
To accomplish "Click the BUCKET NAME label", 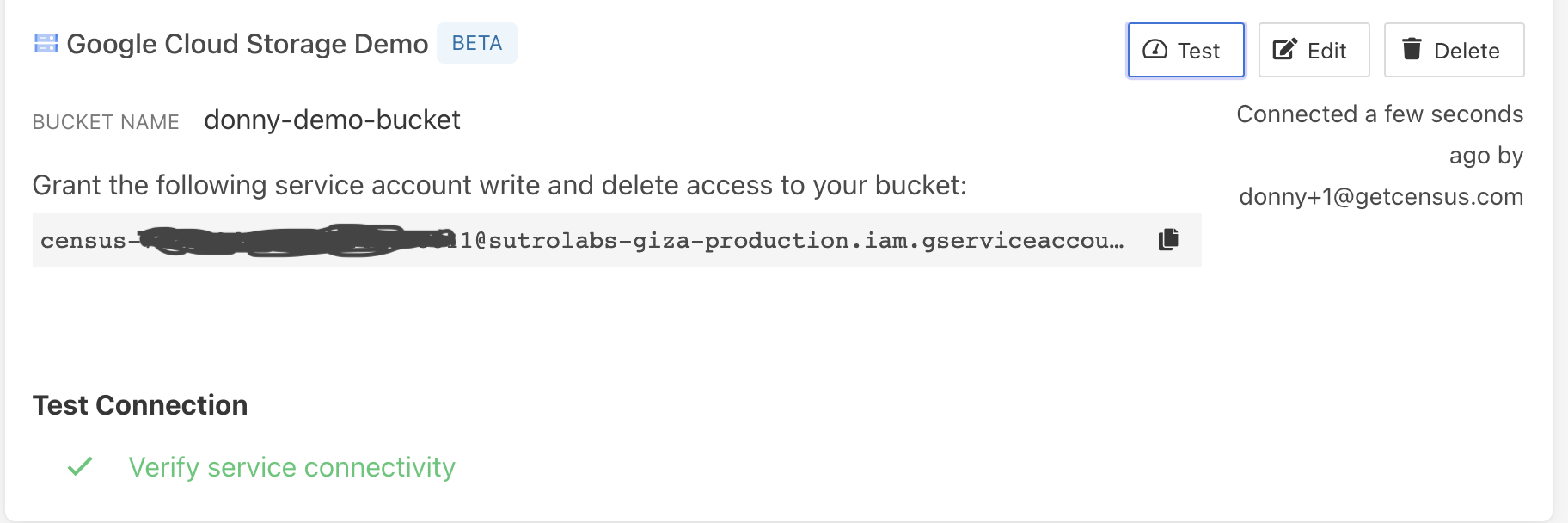I will coord(106,122).
